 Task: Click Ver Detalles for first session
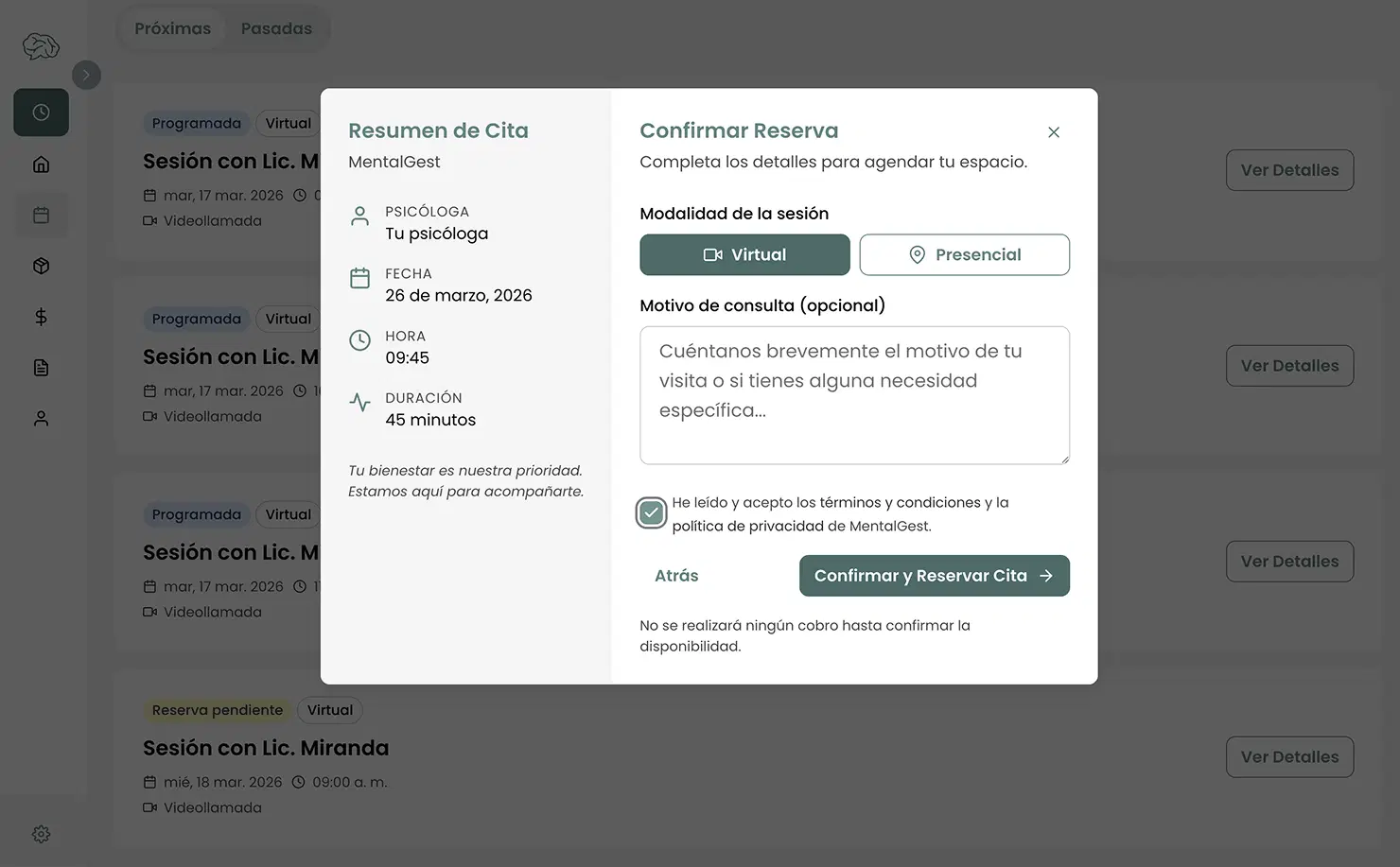click(x=1289, y=170)
